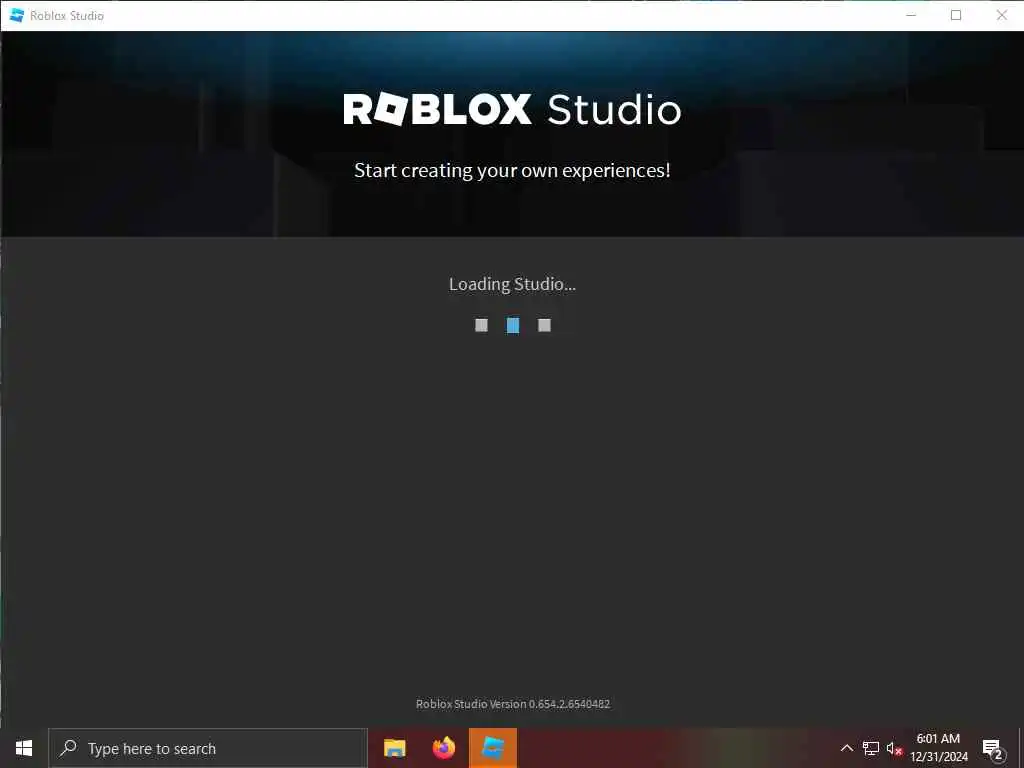
Task: Click the search magnifier icon in taskbar
Action: [68, 748]
